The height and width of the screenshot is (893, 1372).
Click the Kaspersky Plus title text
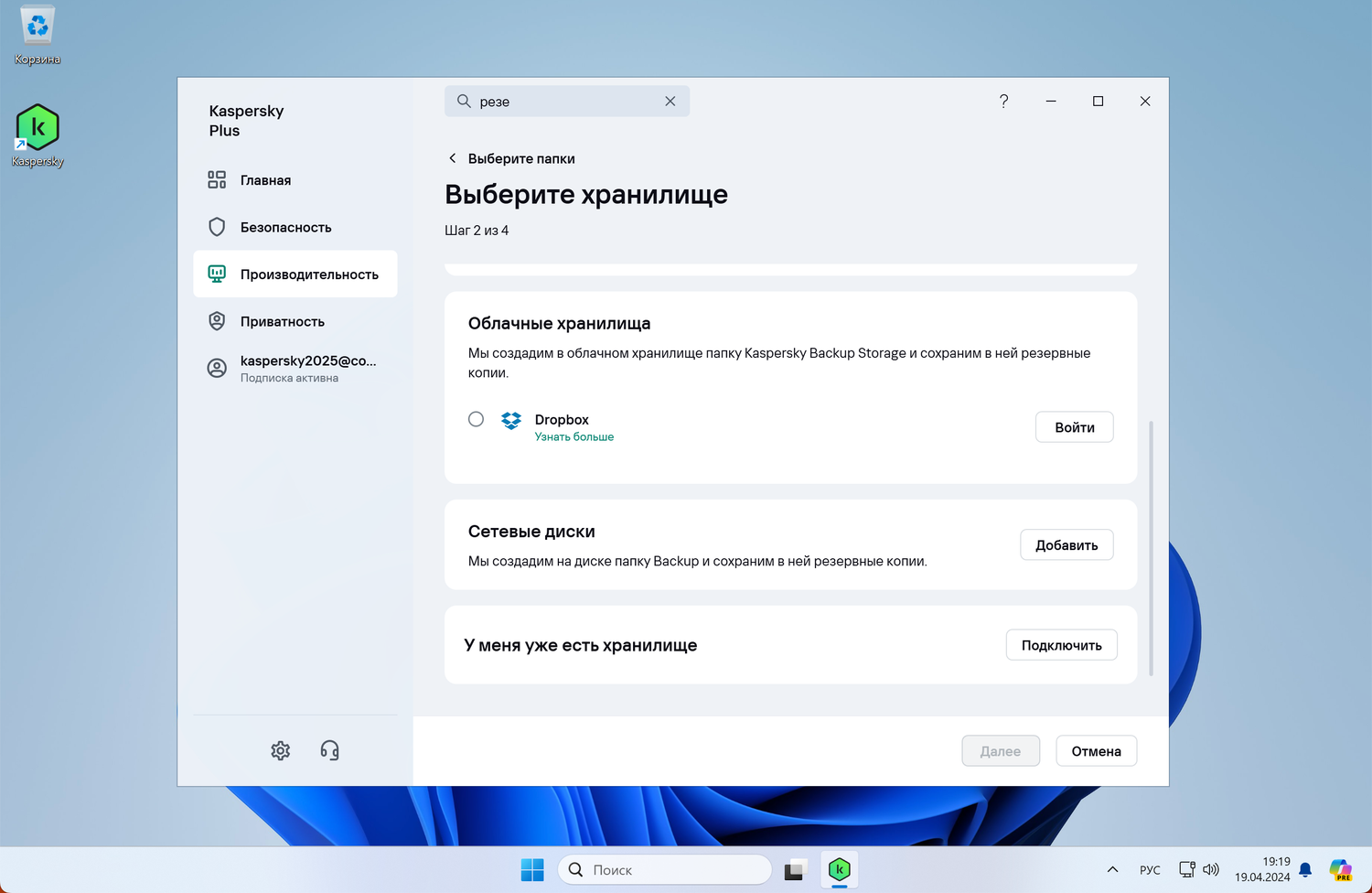point(246,121)
